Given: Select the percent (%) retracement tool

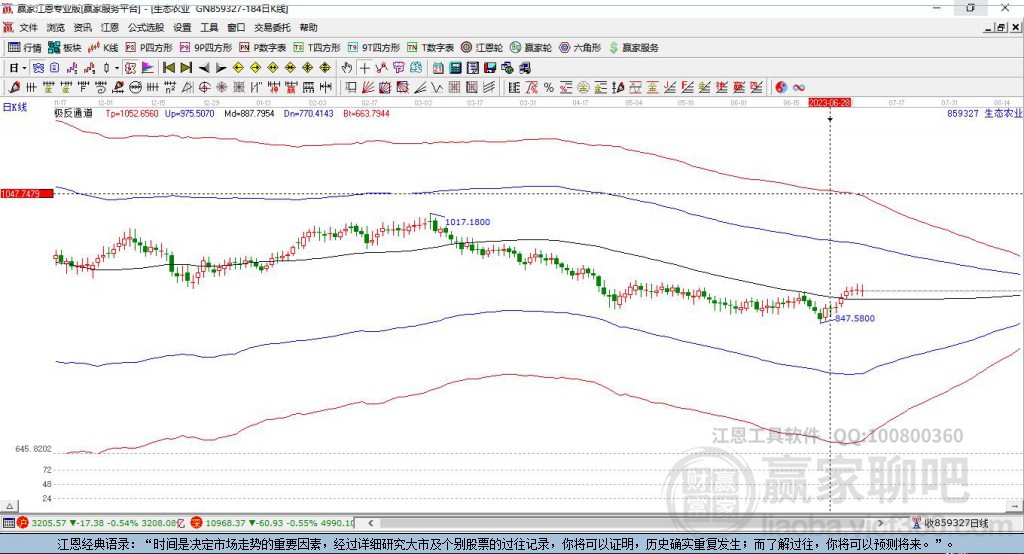Looking at the screenshot, I should click(549, 88).
